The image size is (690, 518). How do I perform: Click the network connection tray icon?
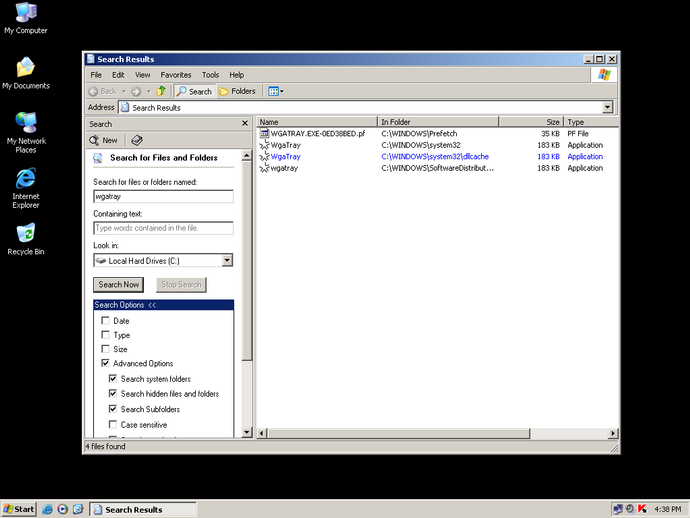click(618, 509)
